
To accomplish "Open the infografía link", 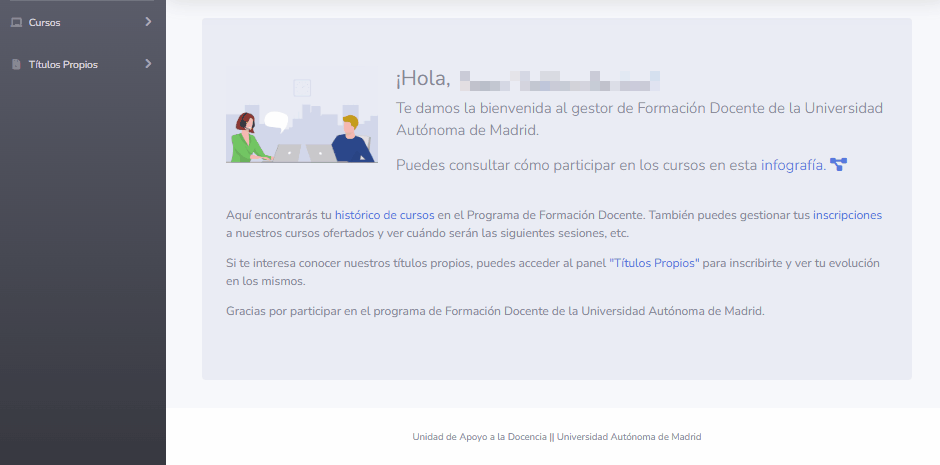I will tap(792, 165).
